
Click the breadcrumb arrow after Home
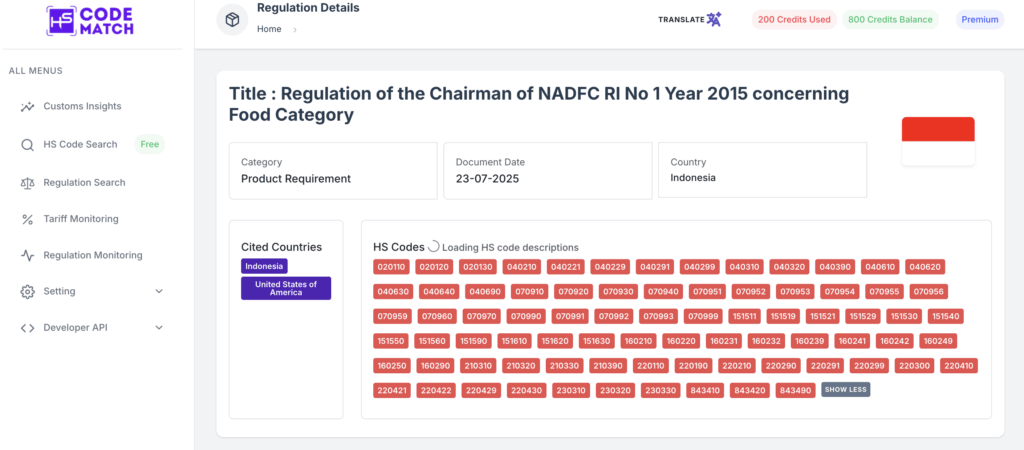[295, 29]
